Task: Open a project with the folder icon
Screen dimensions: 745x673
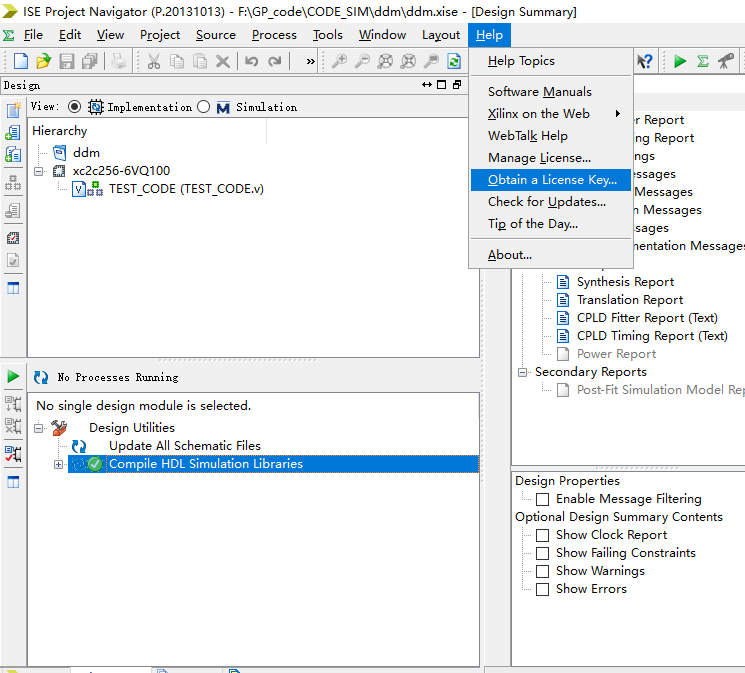Action: pyautogui.click(x=43, y=61)
